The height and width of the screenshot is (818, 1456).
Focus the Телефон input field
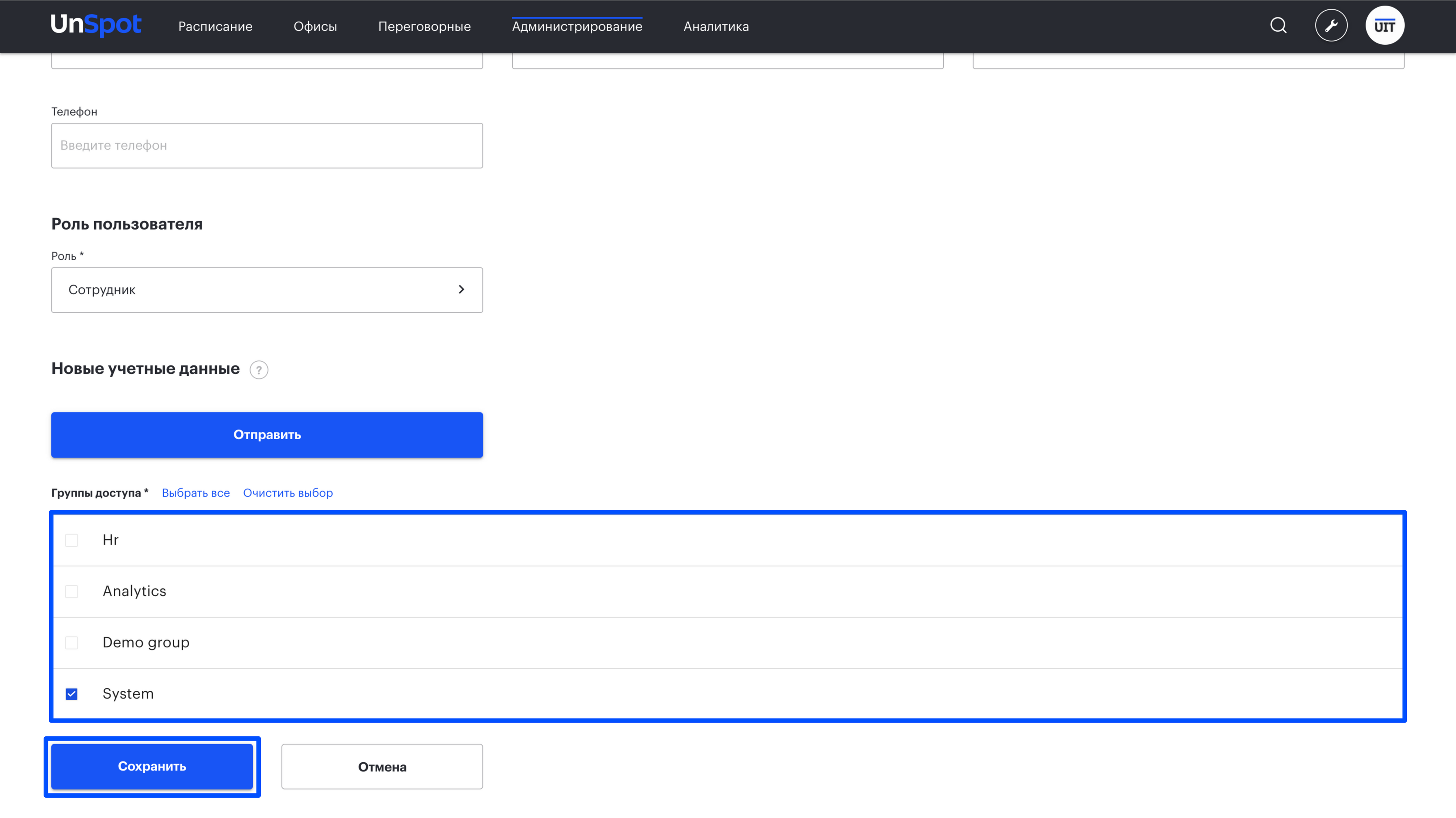point(267,145)
